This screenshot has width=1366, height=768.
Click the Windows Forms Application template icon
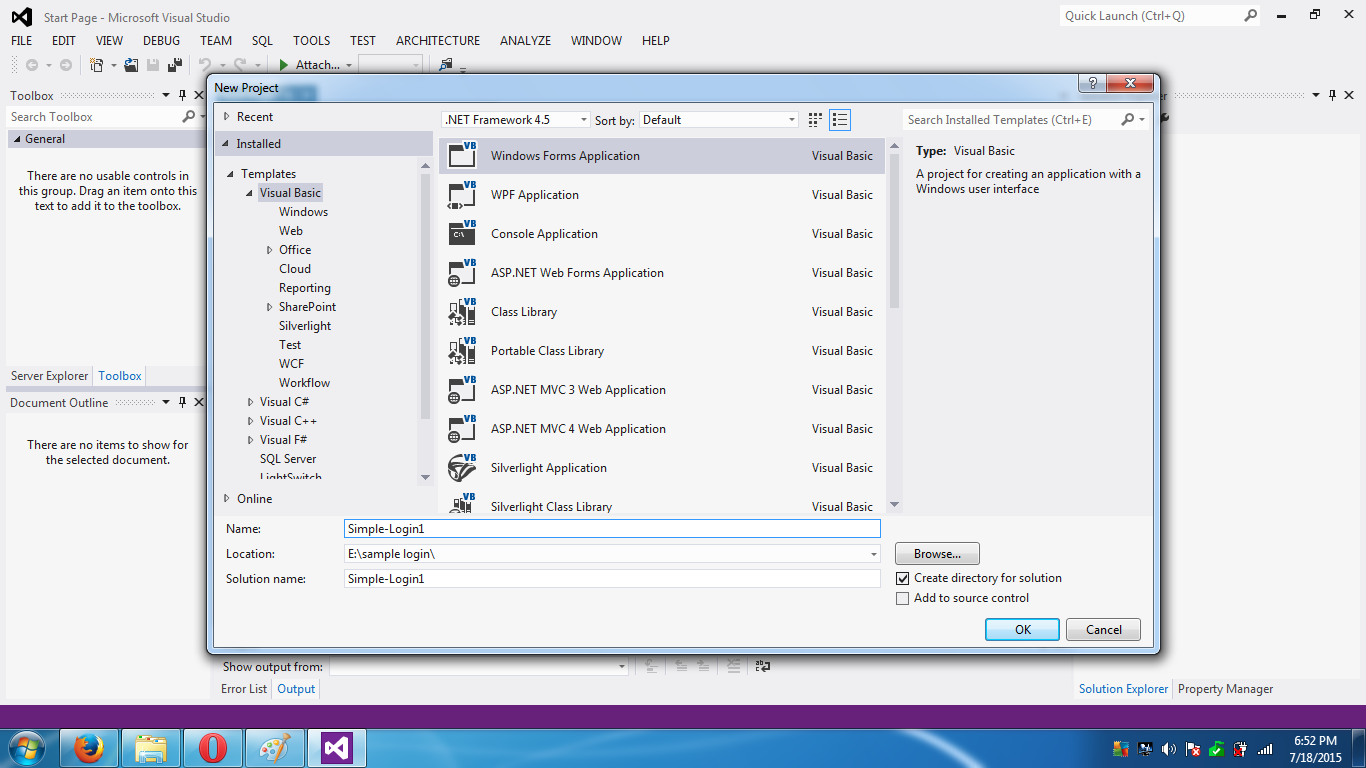point(462,155)
